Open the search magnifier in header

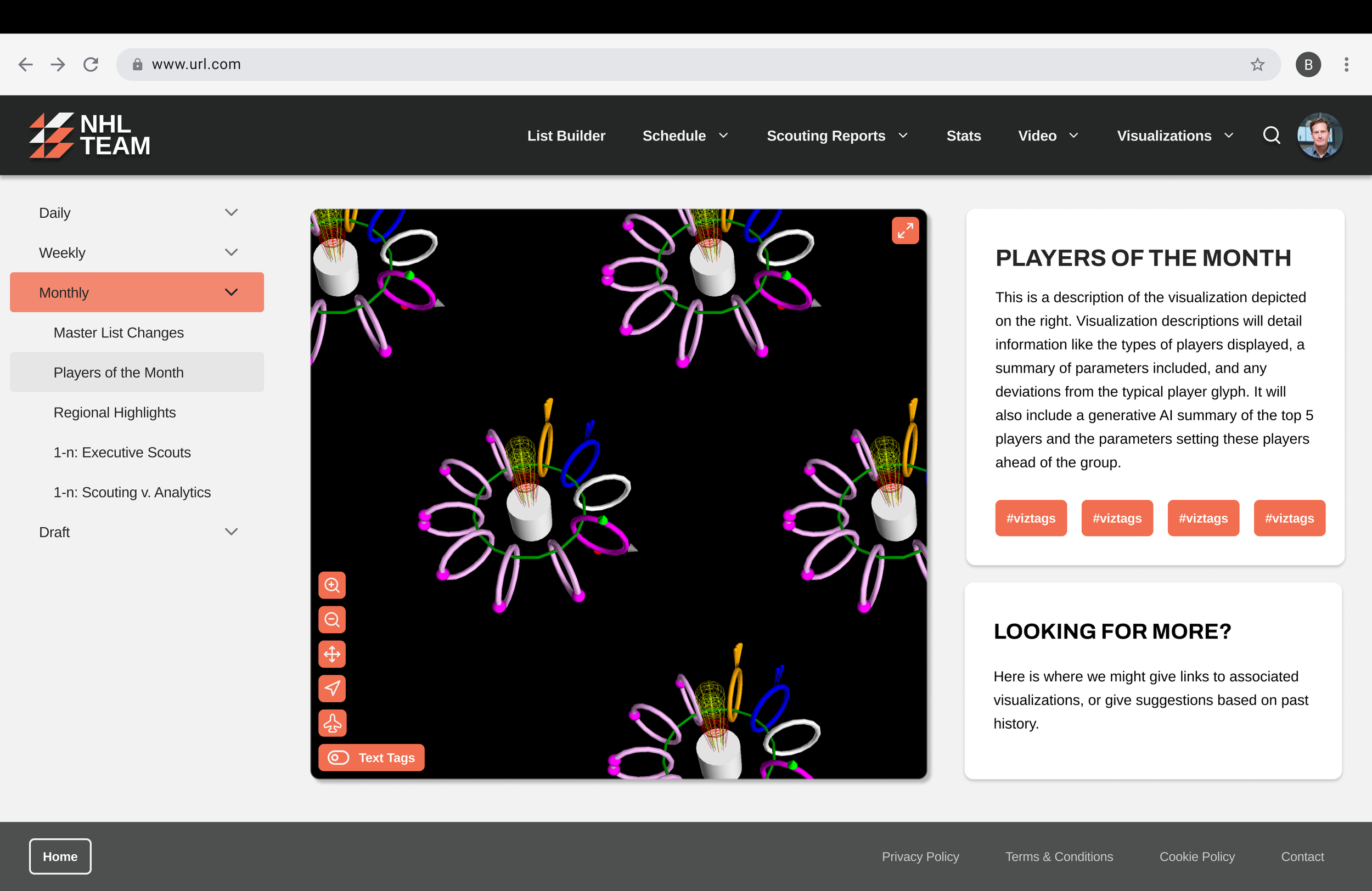1271,136
